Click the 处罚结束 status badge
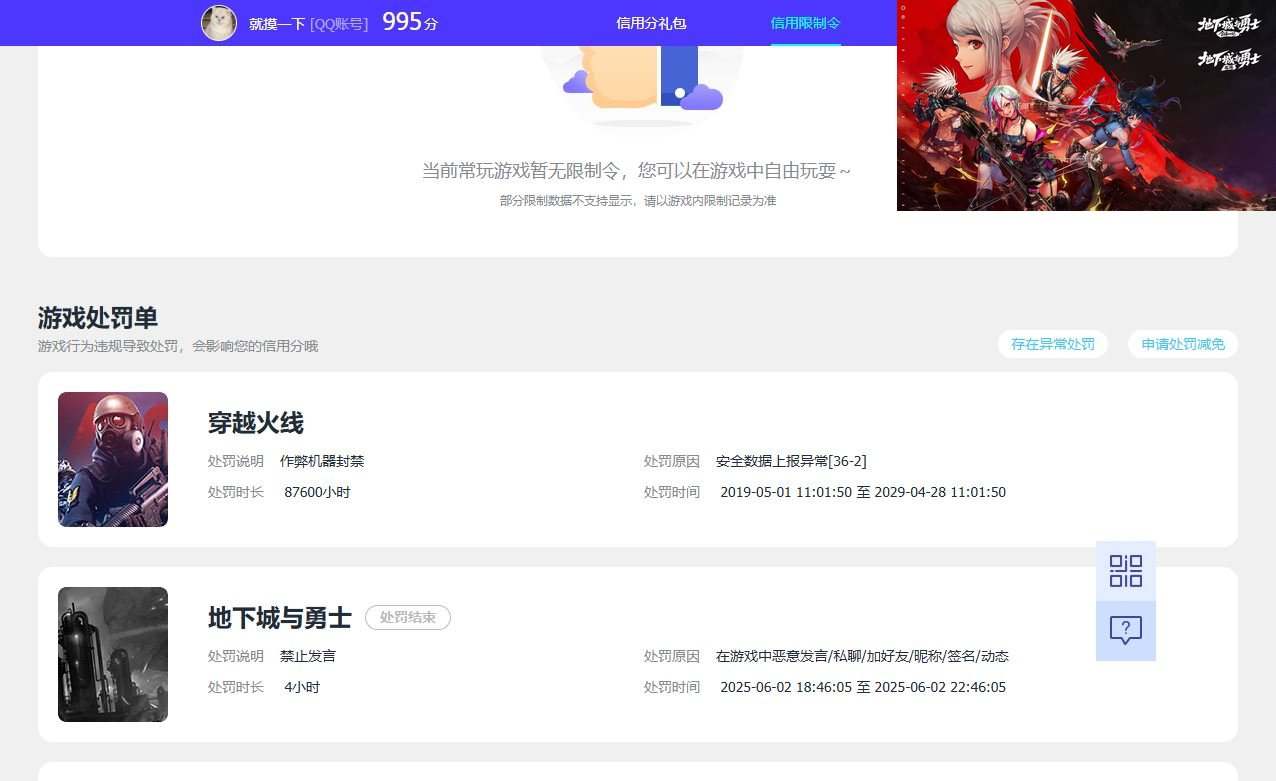Image resolution: width=1276 pixels, height=781 pixels. pyautogui.click(x=408, y=617)
